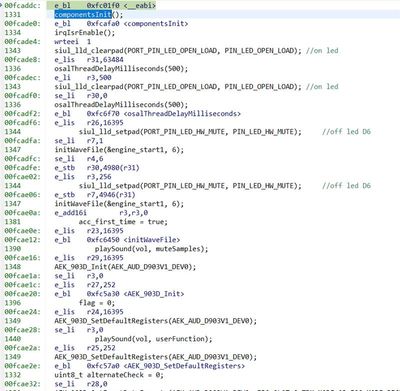This screenshot has width=400, height=391.
Task: Click the e_lis r27,252 instruction
Action: point(85,285)
